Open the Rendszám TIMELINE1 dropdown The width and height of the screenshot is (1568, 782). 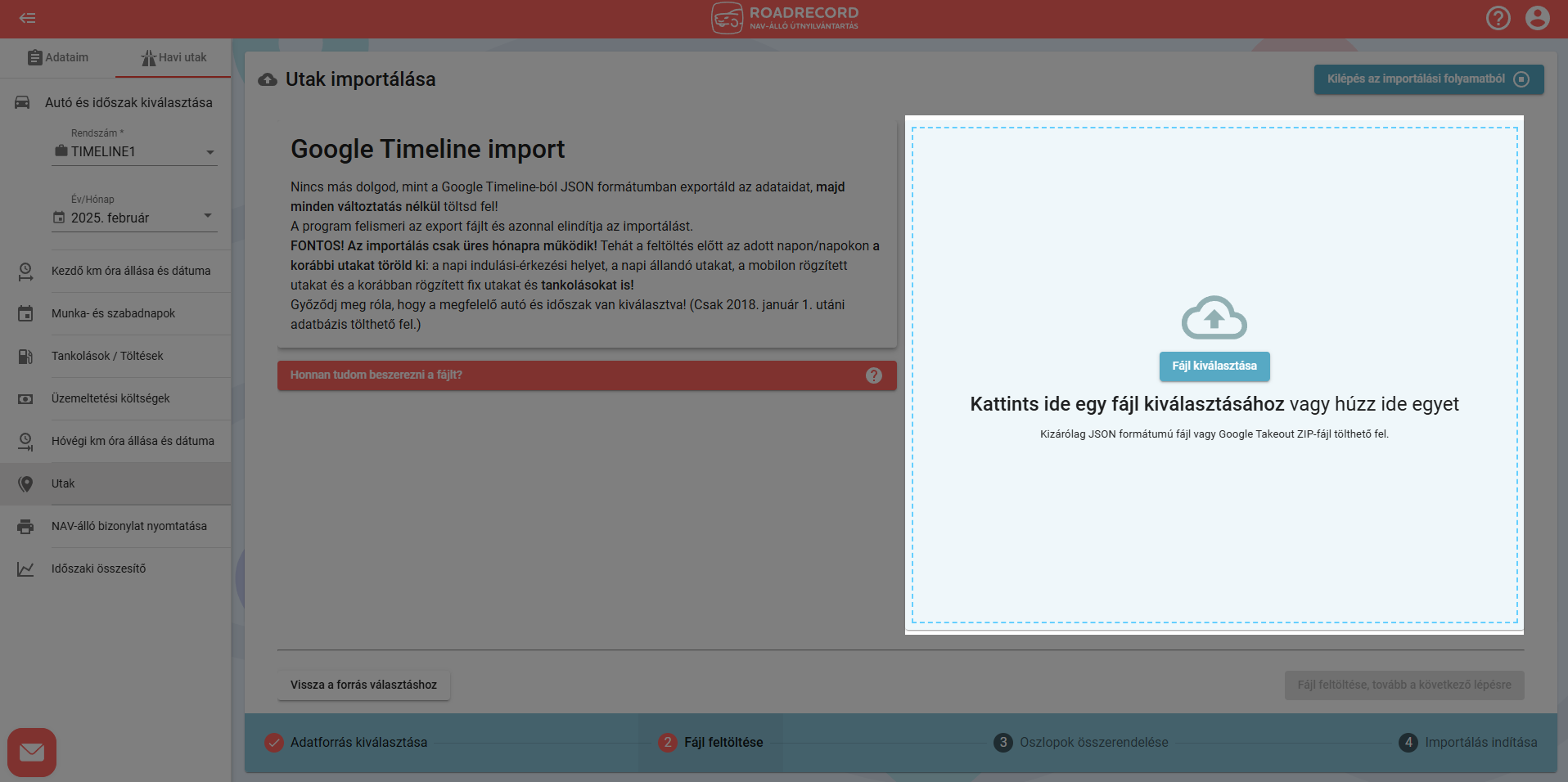134,152
